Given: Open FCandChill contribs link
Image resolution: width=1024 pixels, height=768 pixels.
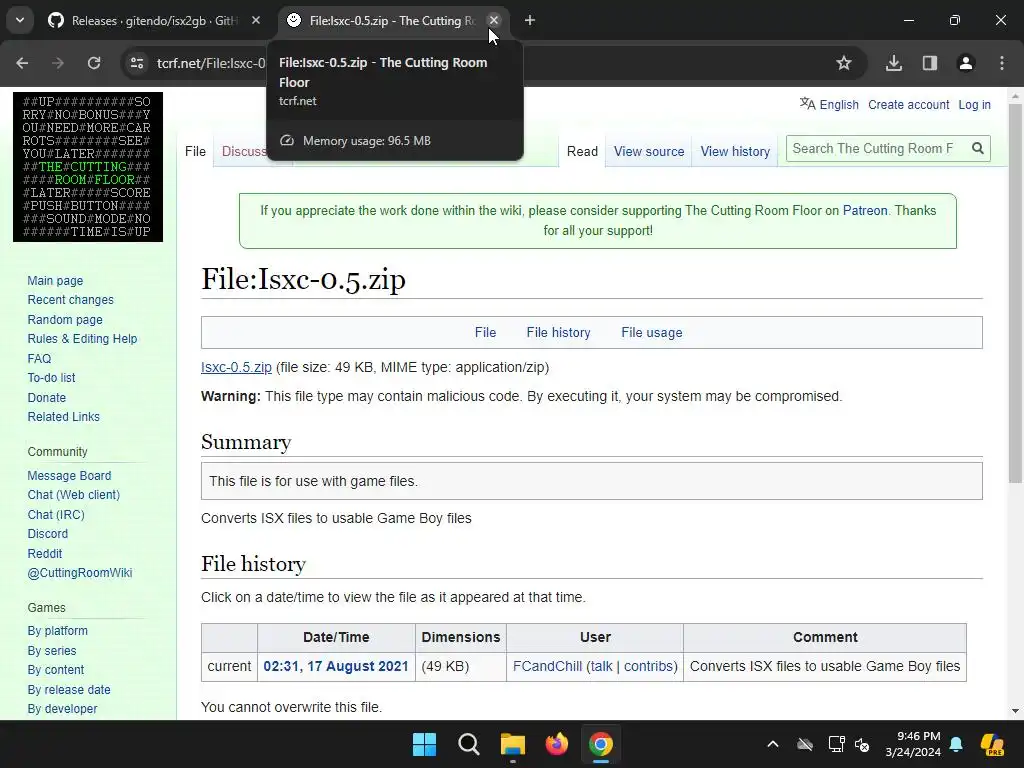Looking at the screenshot, I should coord(648,666).
